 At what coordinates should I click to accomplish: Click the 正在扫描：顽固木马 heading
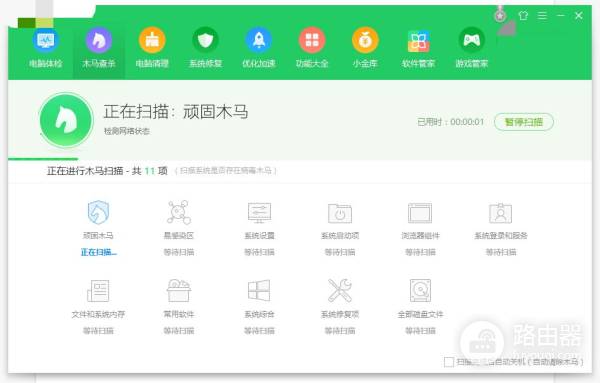[x=176, y=112]
